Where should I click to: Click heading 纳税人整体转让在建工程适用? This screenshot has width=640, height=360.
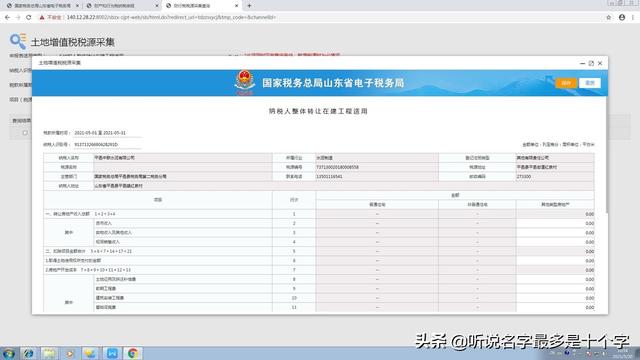pyautogui.click(x=318, y=111)
